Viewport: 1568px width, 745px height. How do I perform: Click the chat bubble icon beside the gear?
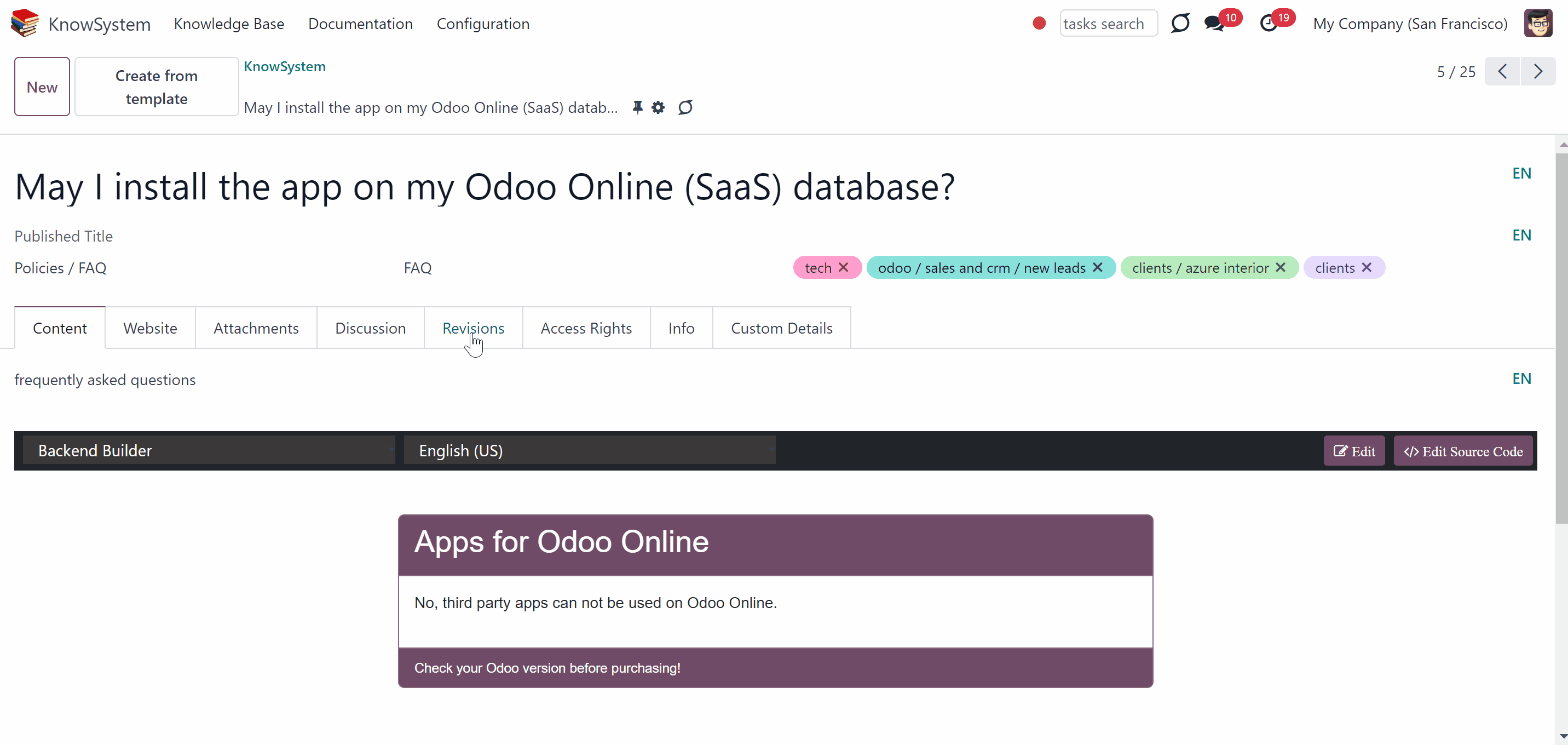[685, 107]
